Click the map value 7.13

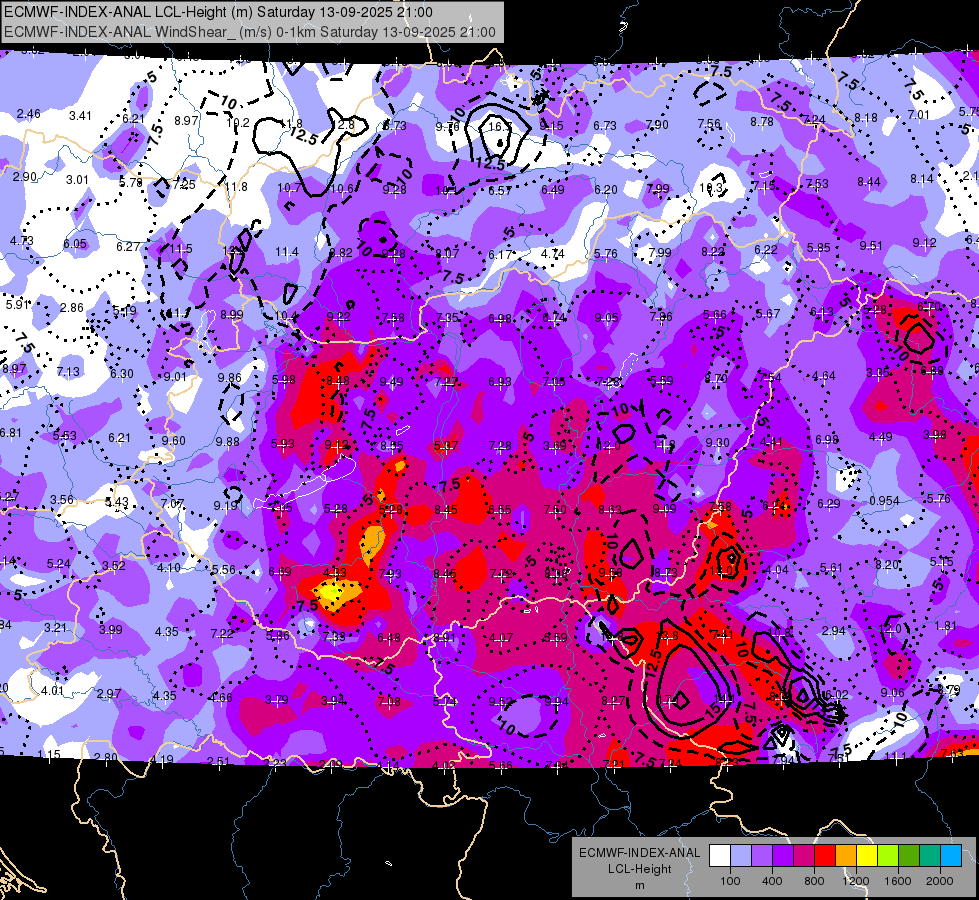click(x=68, y=372)
